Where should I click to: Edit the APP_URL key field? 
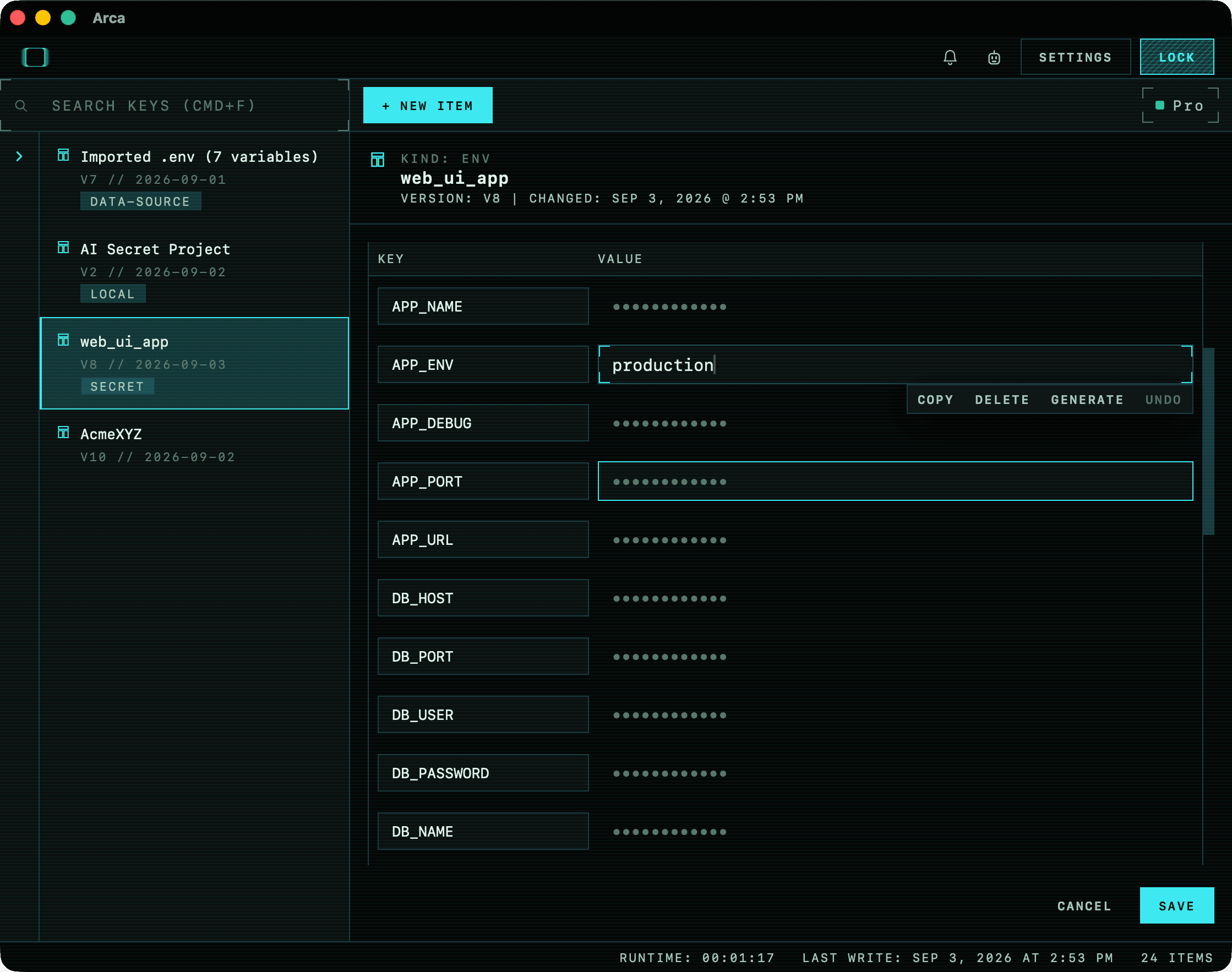[x=483, y=539]
